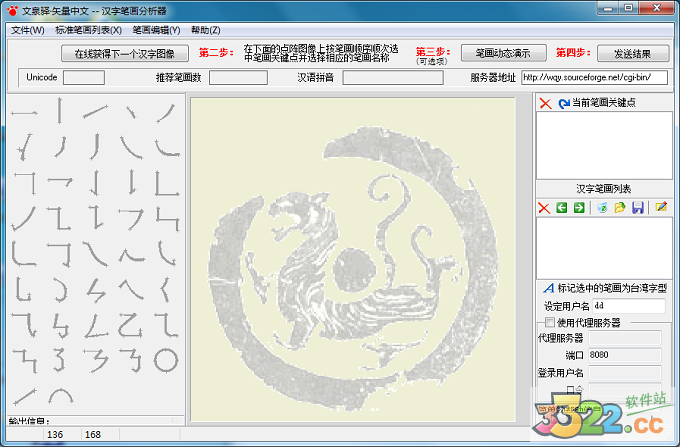Viewport: 680px width, 447px height.
Task: Click the blue redo arrow beside 当前笔画关键点
Action: [564, 103]
